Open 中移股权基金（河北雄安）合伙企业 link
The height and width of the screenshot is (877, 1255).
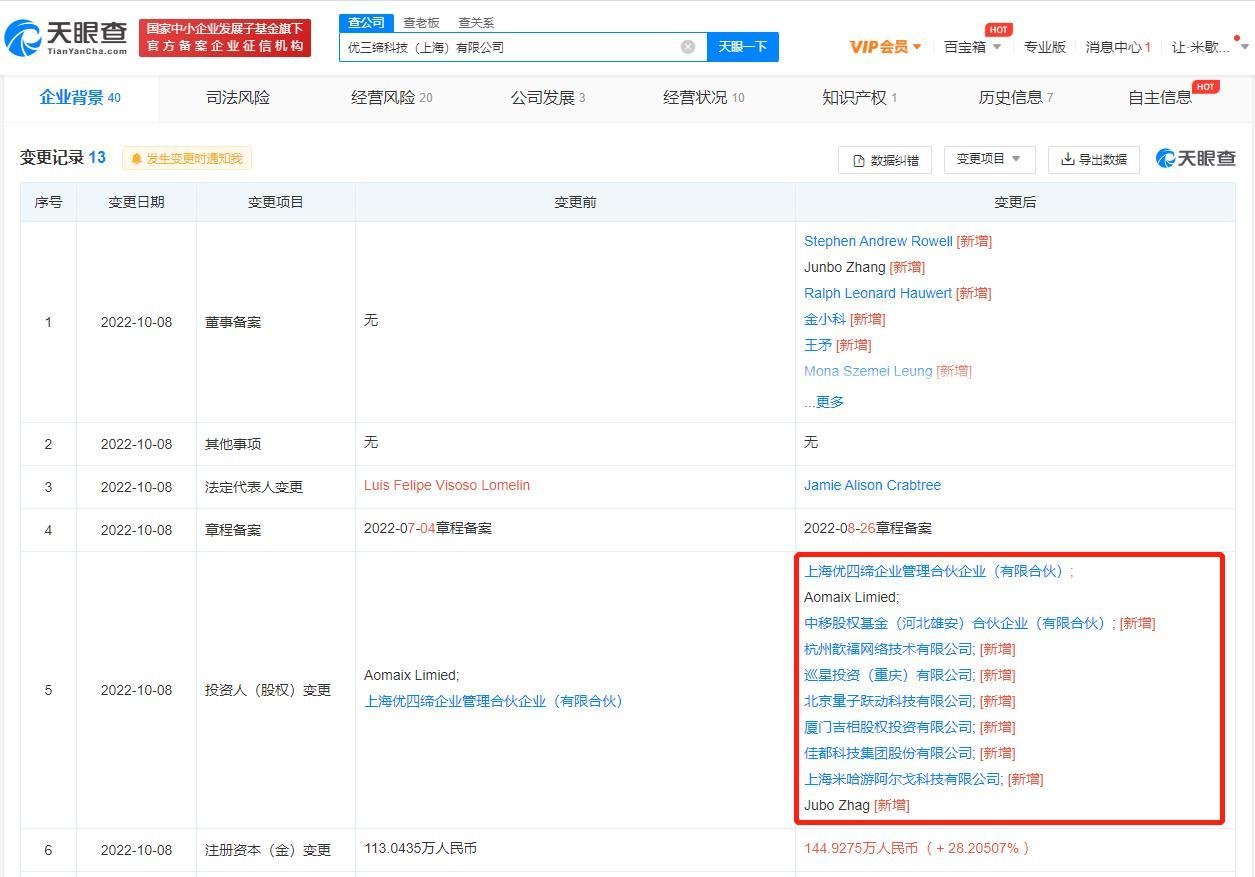[x=956, y=623]
